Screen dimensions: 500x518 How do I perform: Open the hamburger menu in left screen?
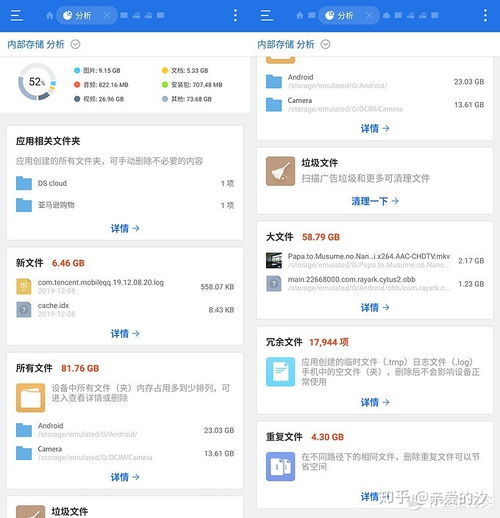[17, 15]
